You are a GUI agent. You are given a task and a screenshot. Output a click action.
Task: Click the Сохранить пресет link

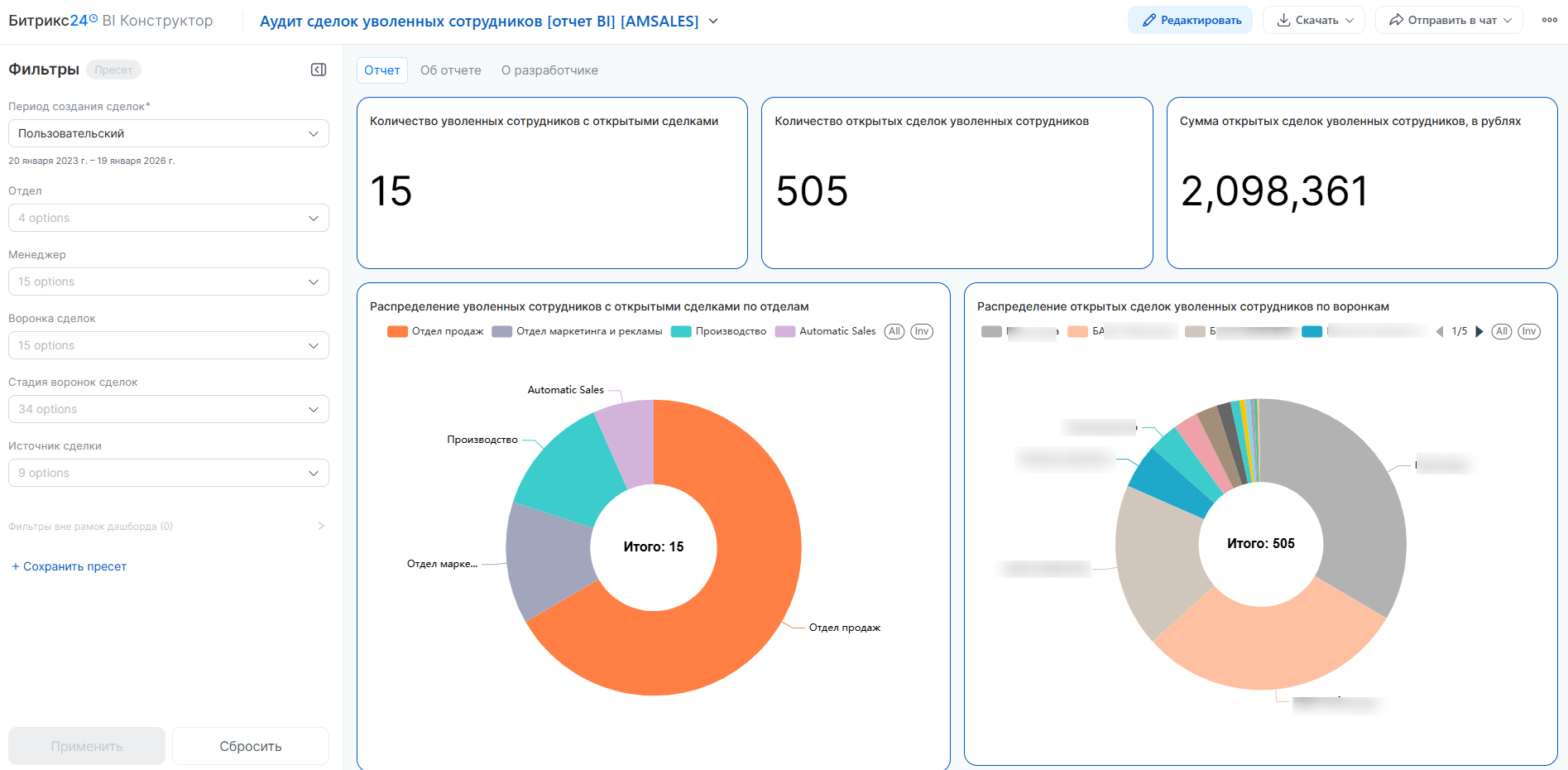(x=70, y=566)
